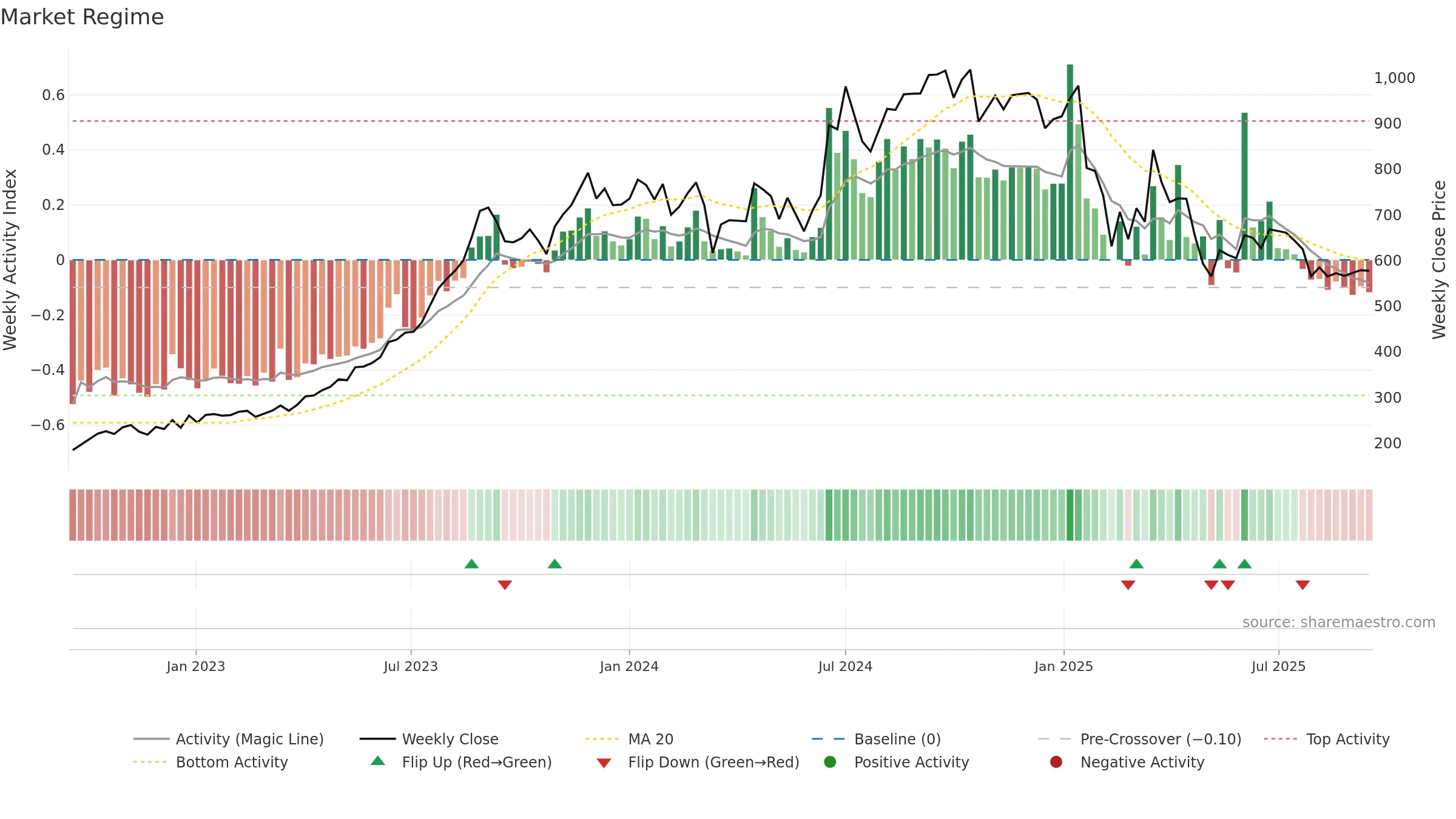
Task: Click the Jan 2025 date label
Action: (1063, 667)
